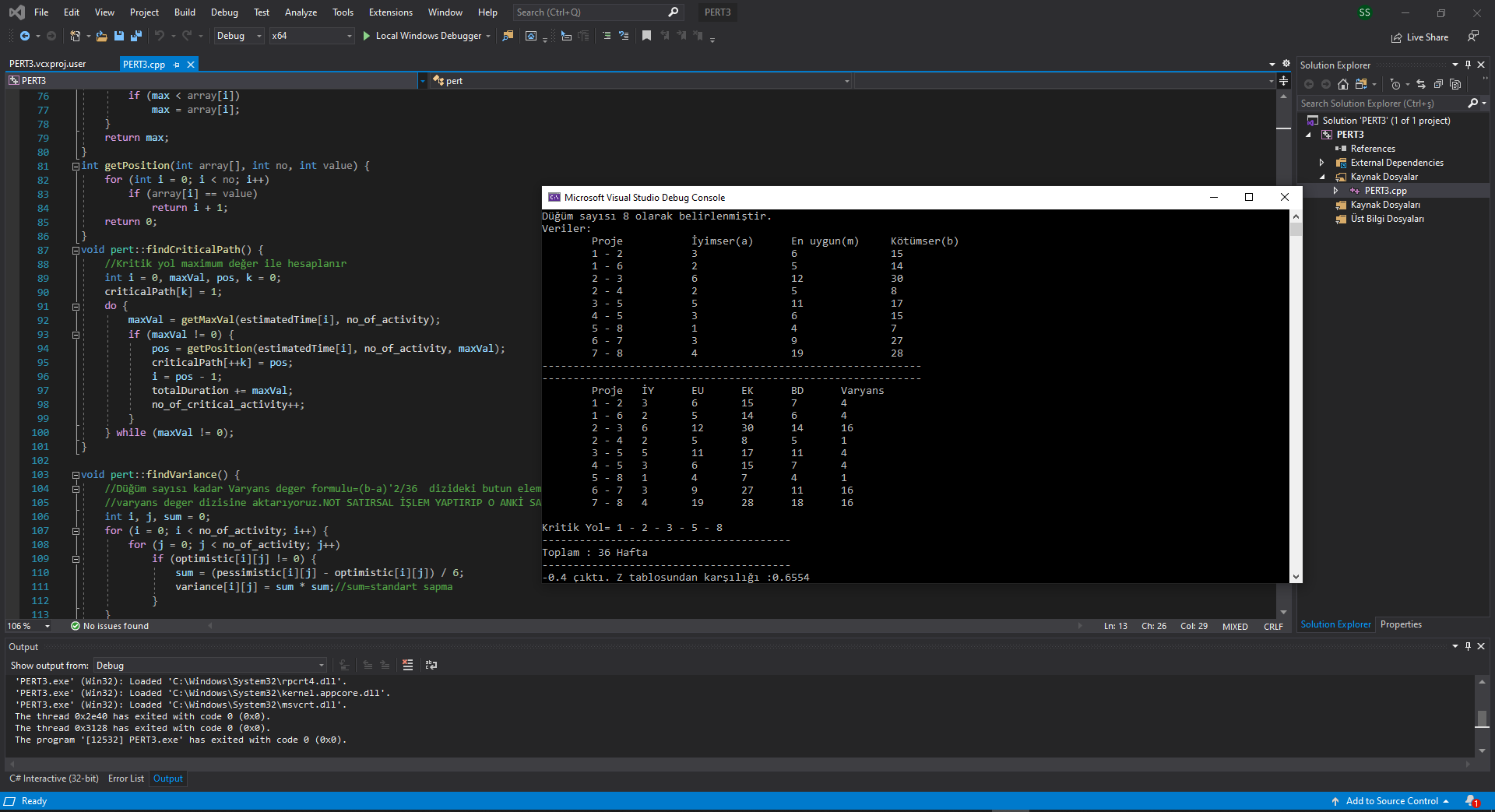Click the notifications icon in status bar
This screenshot has width=1495, height=812.
tap(1471, 801)
